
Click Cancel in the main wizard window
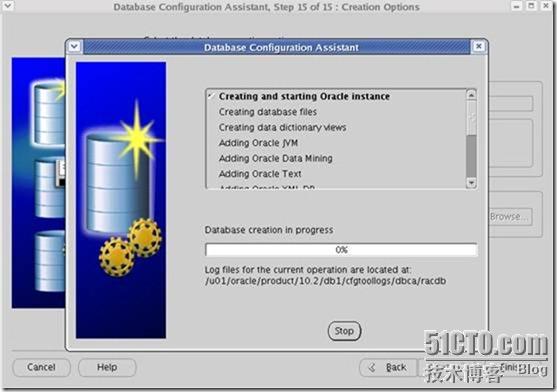41,367
